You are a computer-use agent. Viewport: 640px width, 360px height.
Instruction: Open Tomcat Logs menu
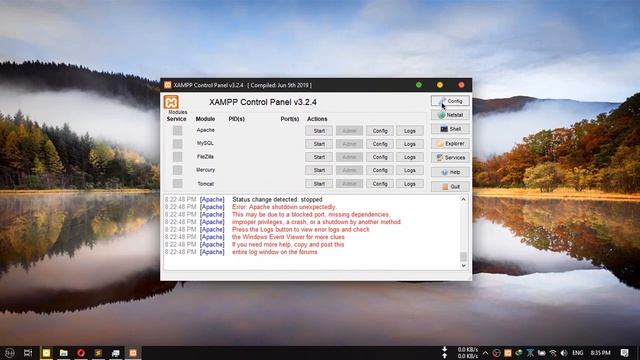(x=409, y=184)
